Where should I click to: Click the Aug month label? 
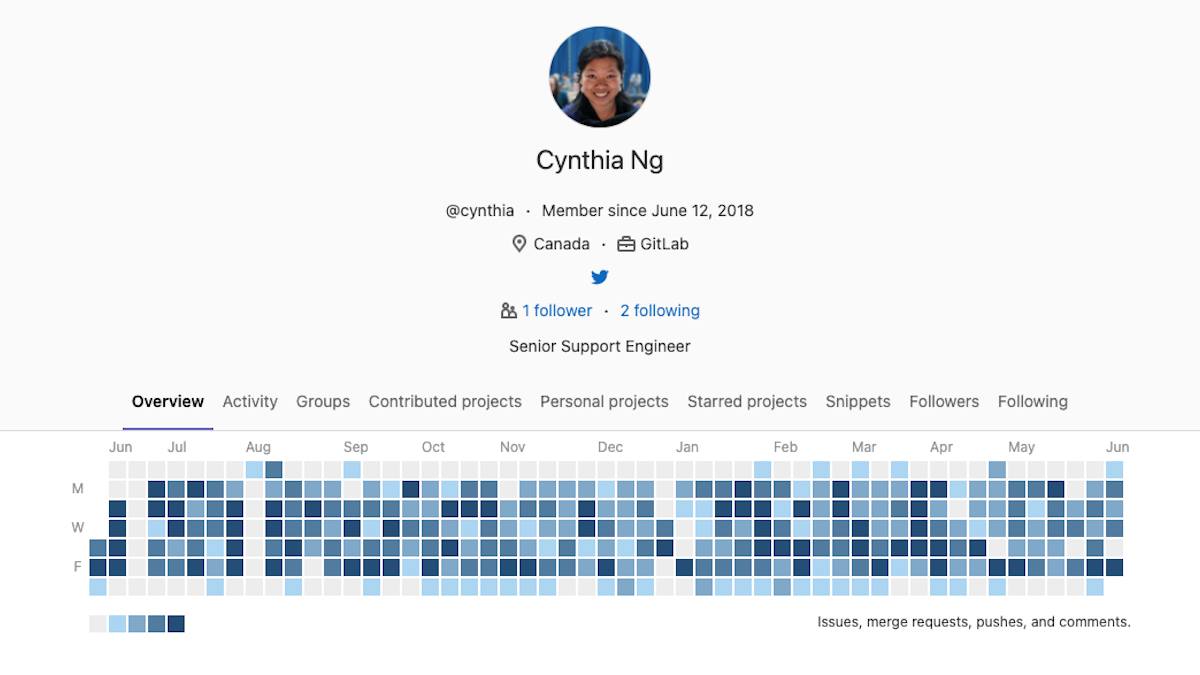[258, 447]
